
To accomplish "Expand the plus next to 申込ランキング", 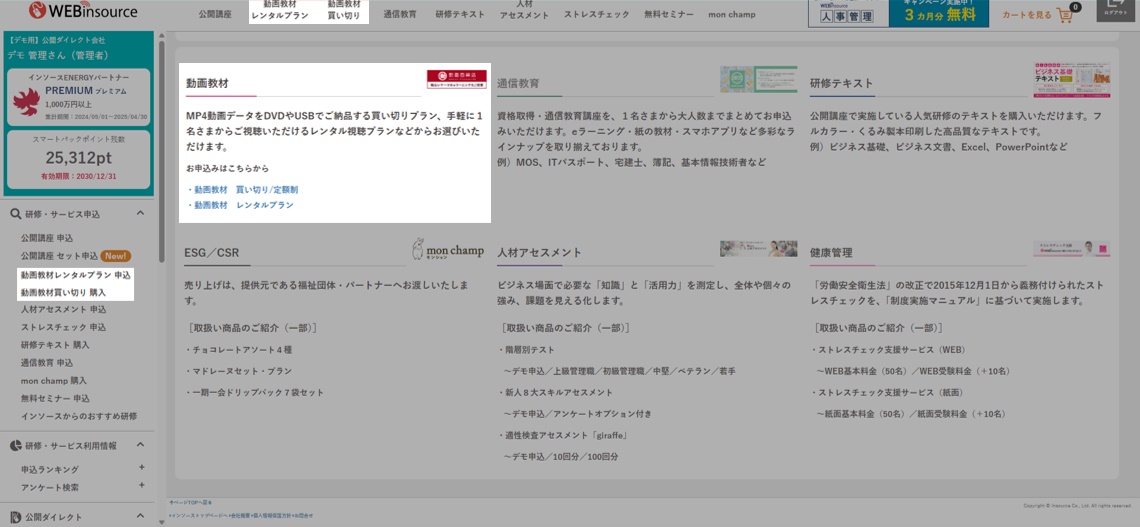I will (x=142, y=468).
